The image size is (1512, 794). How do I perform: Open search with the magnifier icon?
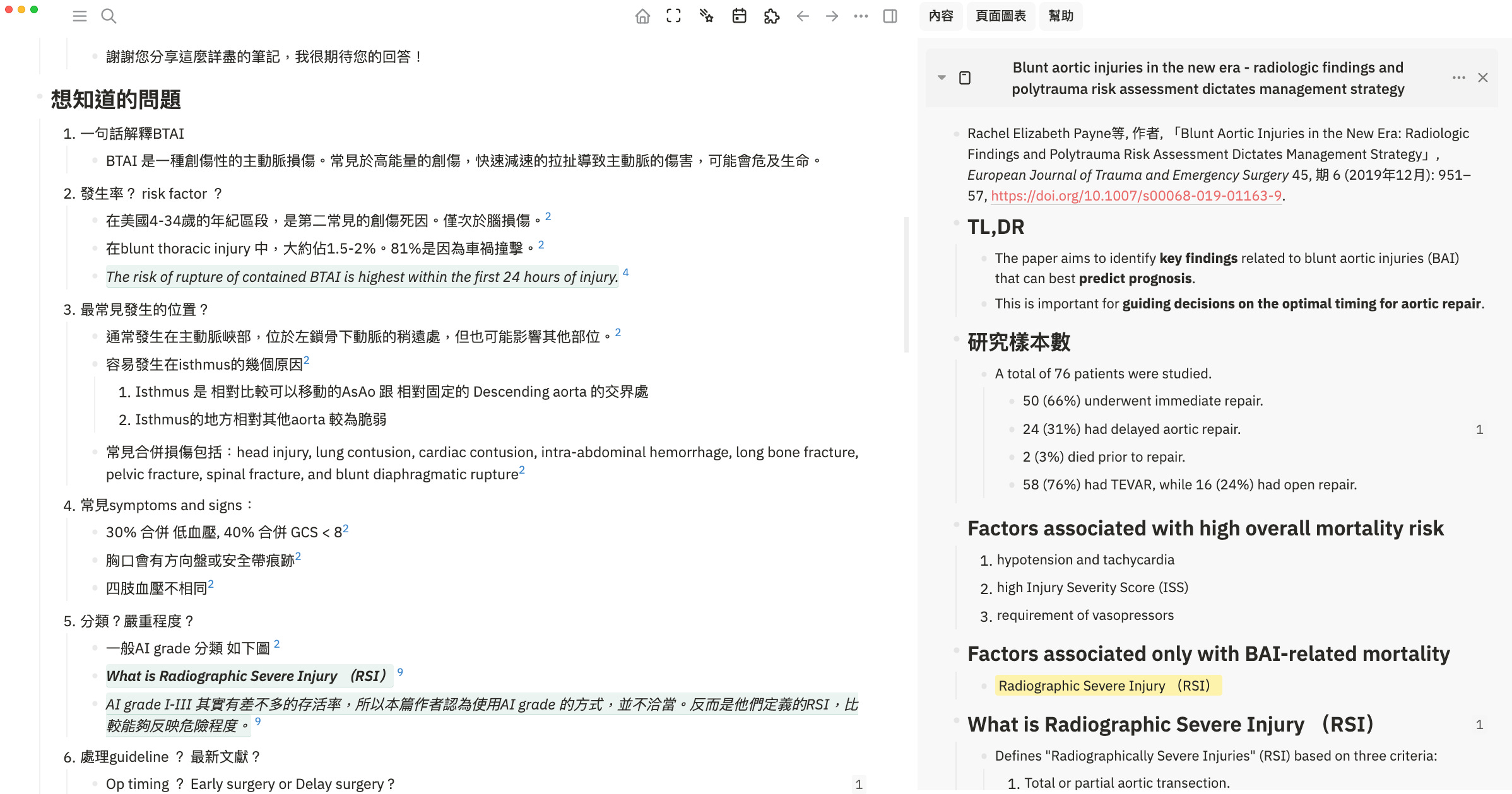(x=109, y=16)
